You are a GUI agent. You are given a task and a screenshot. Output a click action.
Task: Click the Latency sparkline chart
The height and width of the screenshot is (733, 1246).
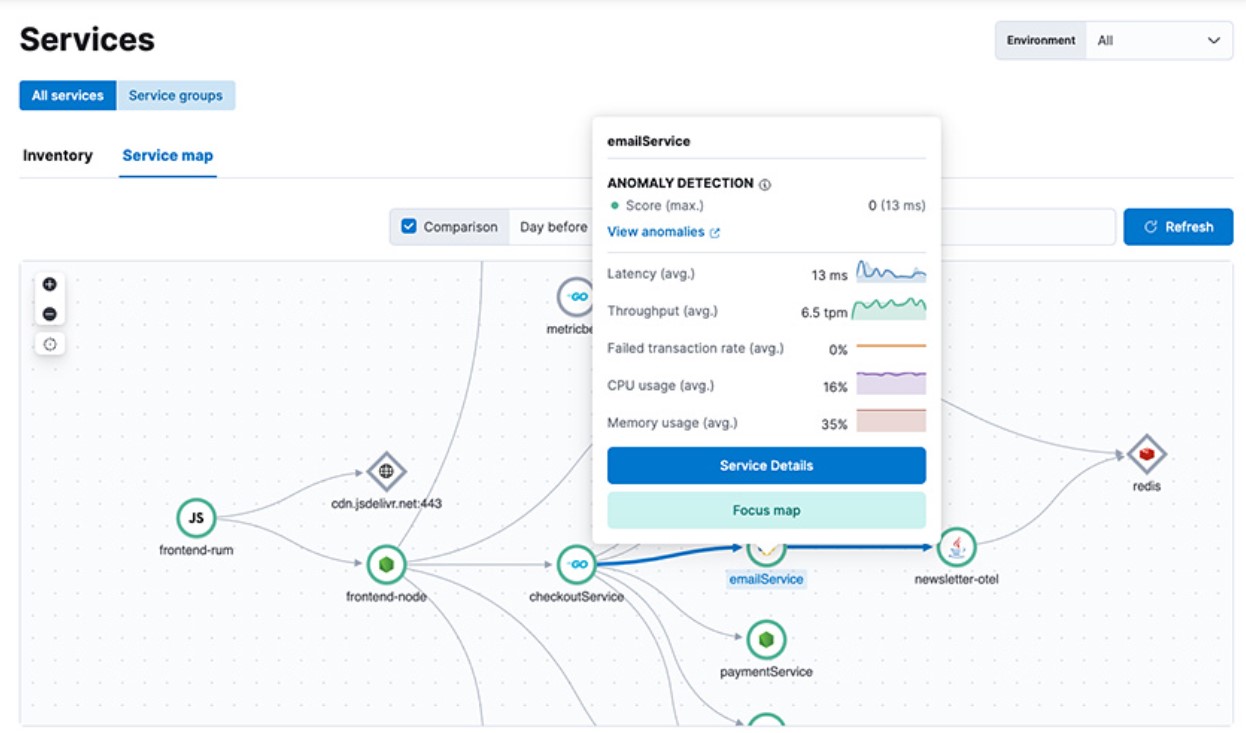tap(891, 272)
